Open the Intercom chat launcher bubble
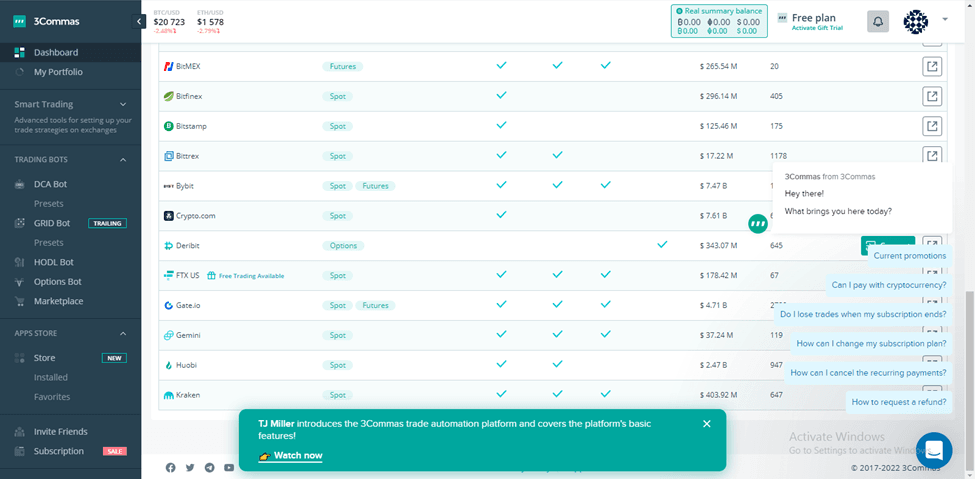The width and height of the screenshot is (975, 479). pos(934,450)
